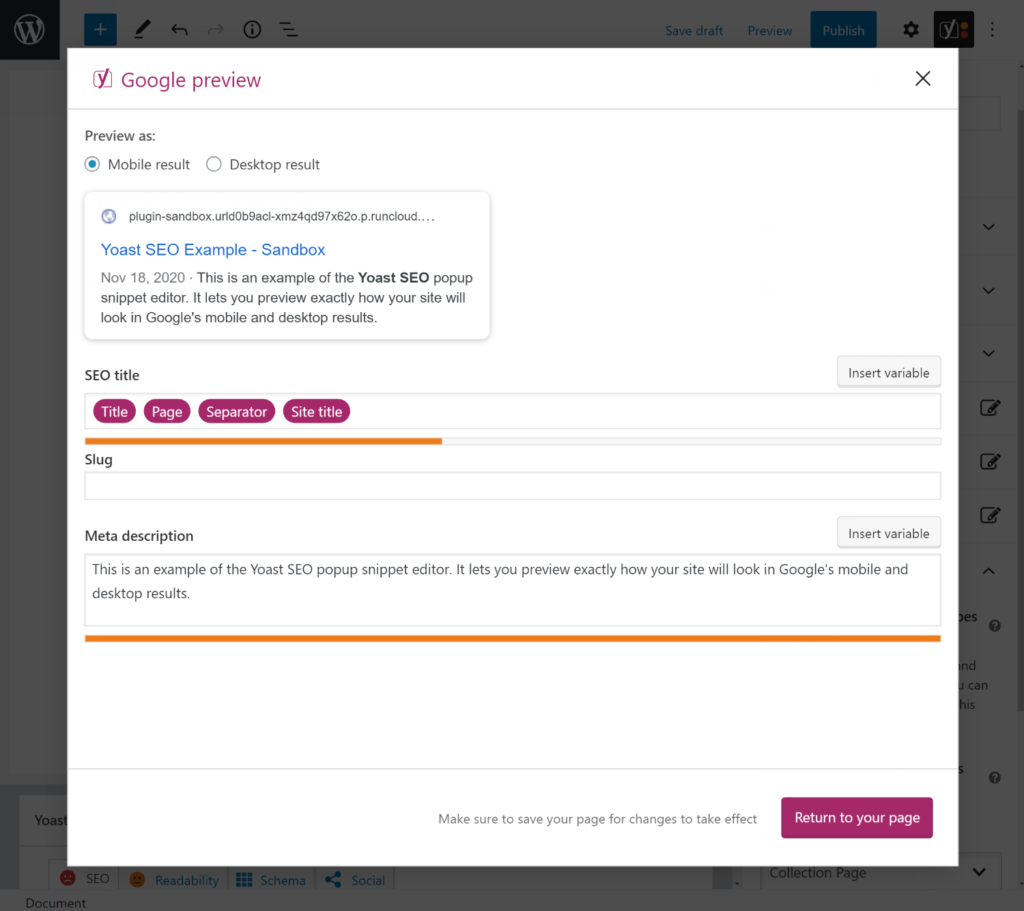Image resolution: width=1024 pixels, height=911 pixels.
Task: Click the Save draft link
Action: pos(694,31)
